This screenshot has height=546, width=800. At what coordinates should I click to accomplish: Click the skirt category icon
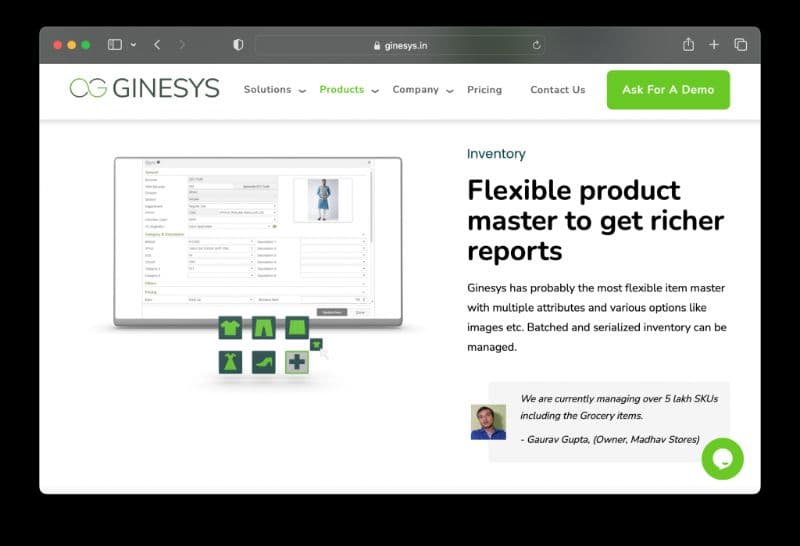[x=296, y=328]
